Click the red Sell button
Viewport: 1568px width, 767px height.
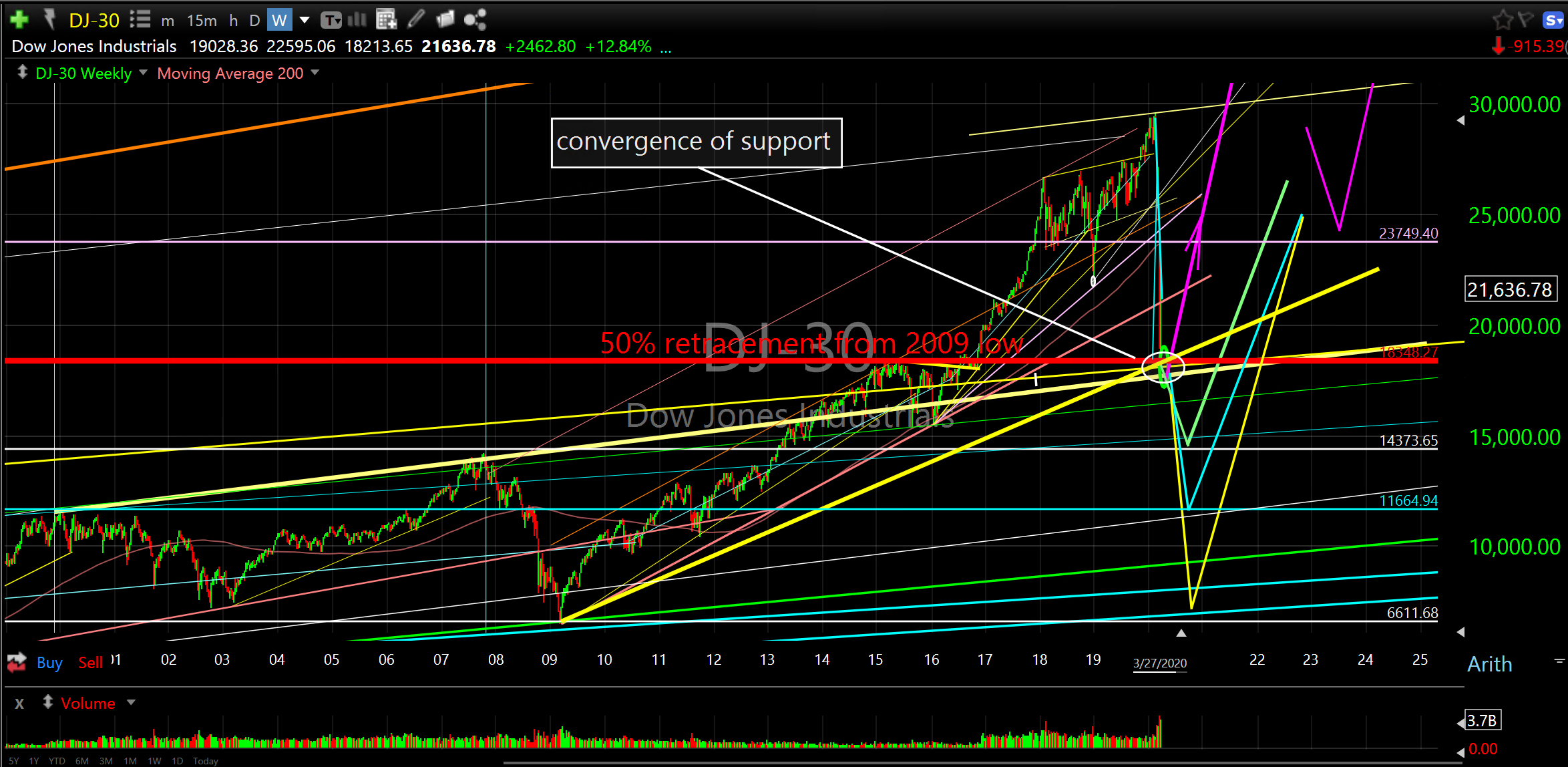pos(90,662)
